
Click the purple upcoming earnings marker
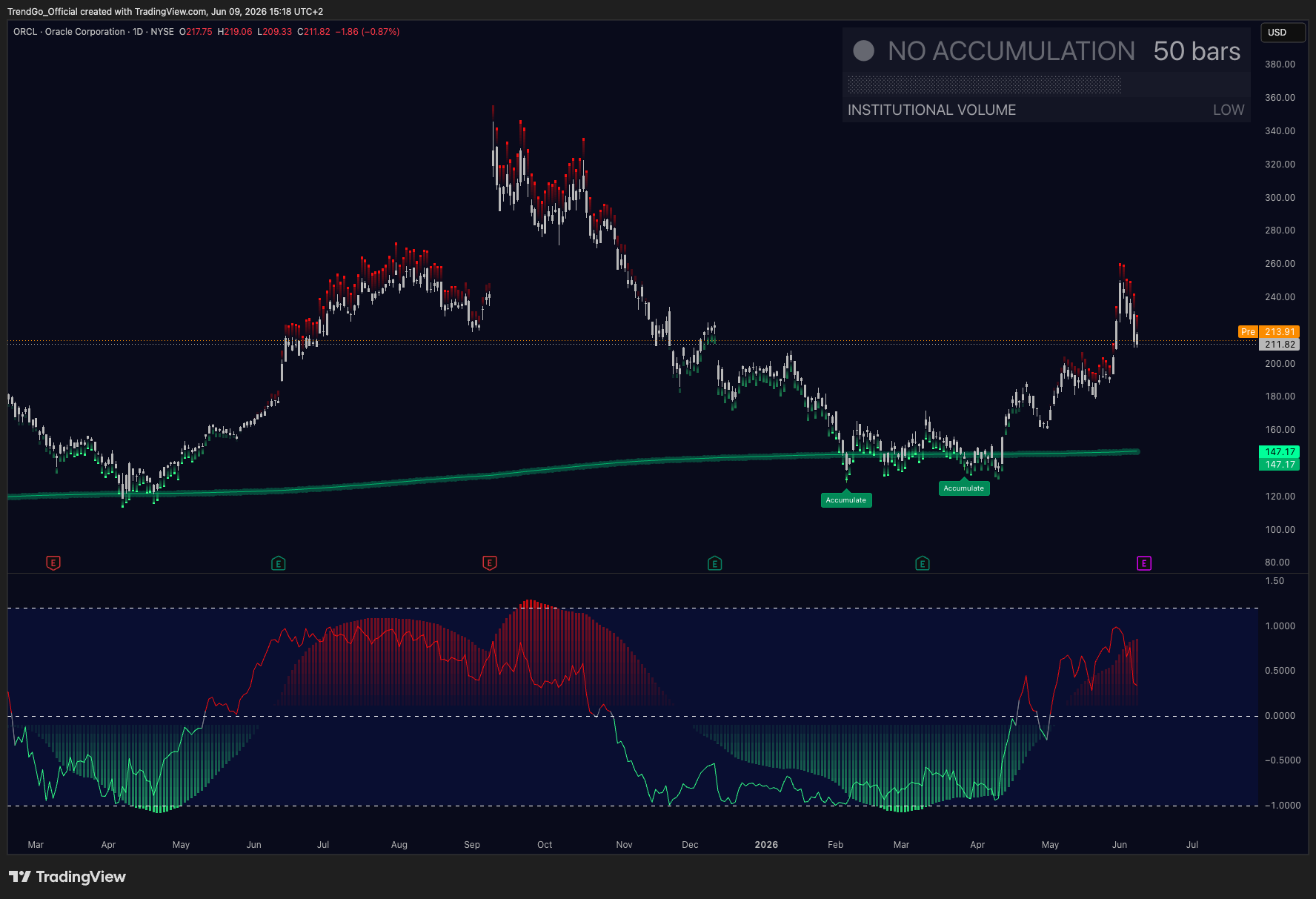coord(1144,563)
